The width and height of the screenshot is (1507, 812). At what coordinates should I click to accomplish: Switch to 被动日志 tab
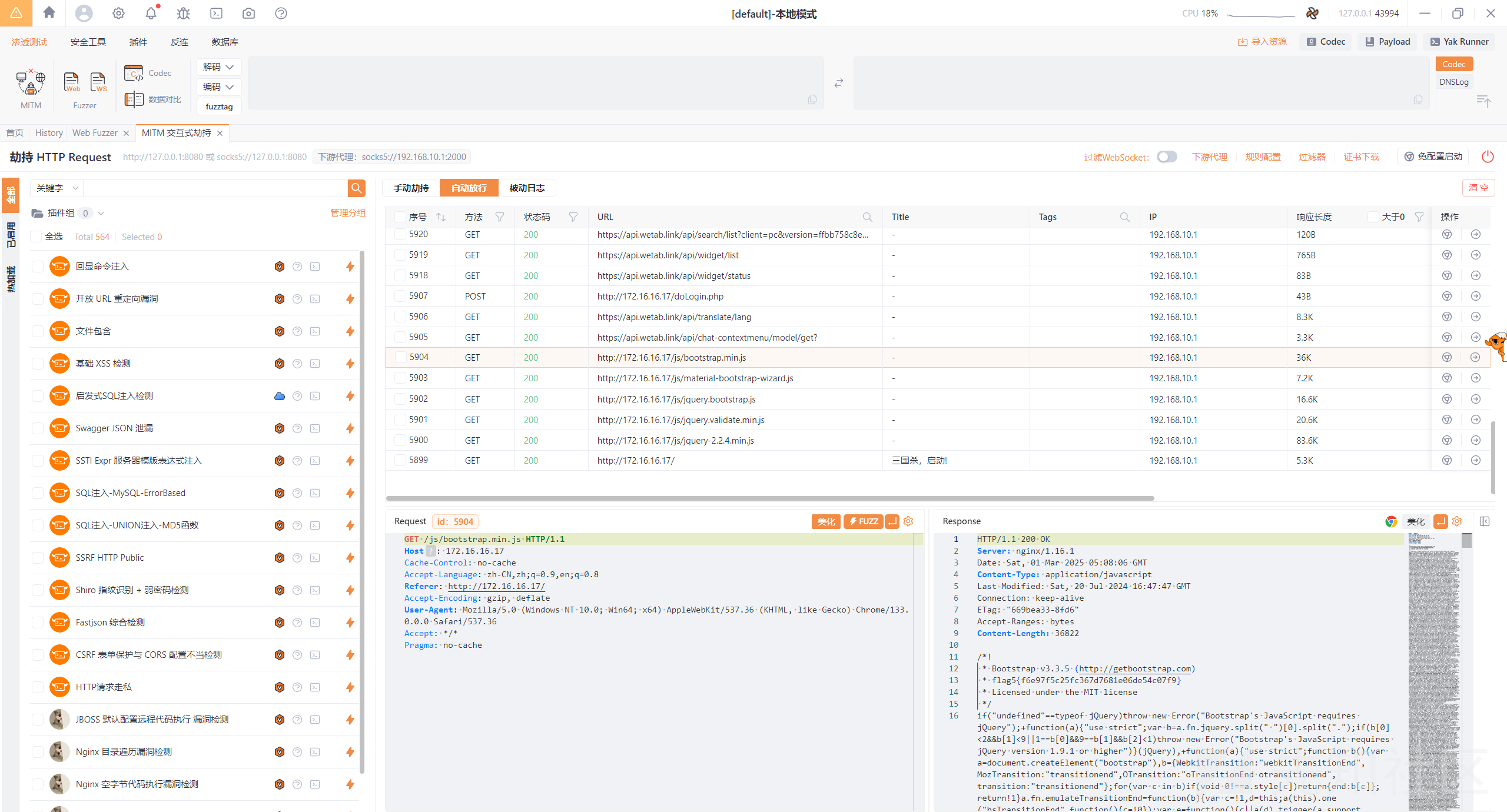coord(527,188)
